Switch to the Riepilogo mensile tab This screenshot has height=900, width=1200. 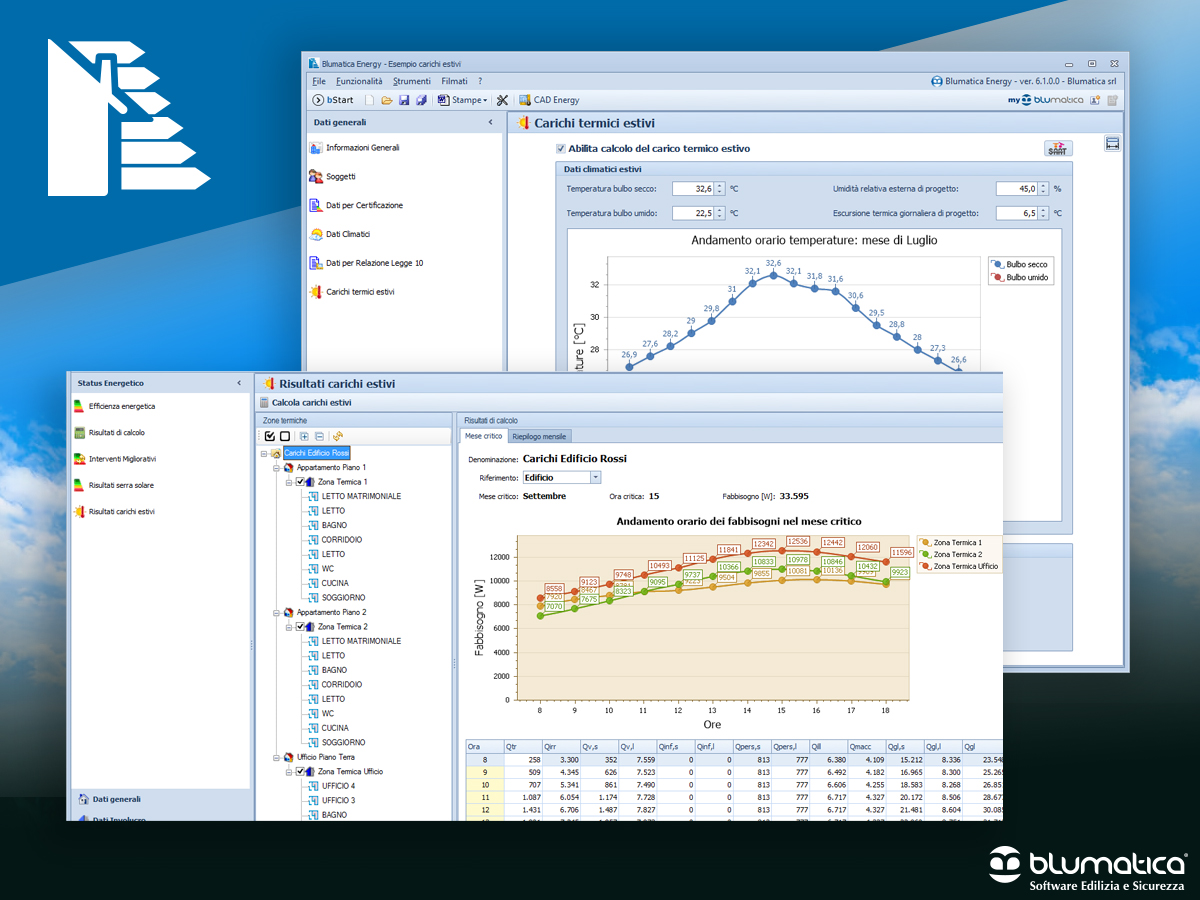point(539,437)
